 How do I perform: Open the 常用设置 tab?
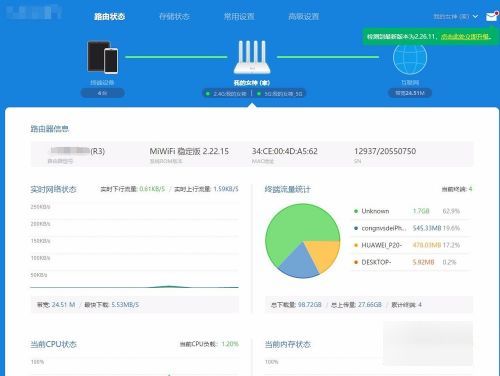pyautogui.click(x=239, y=16)
